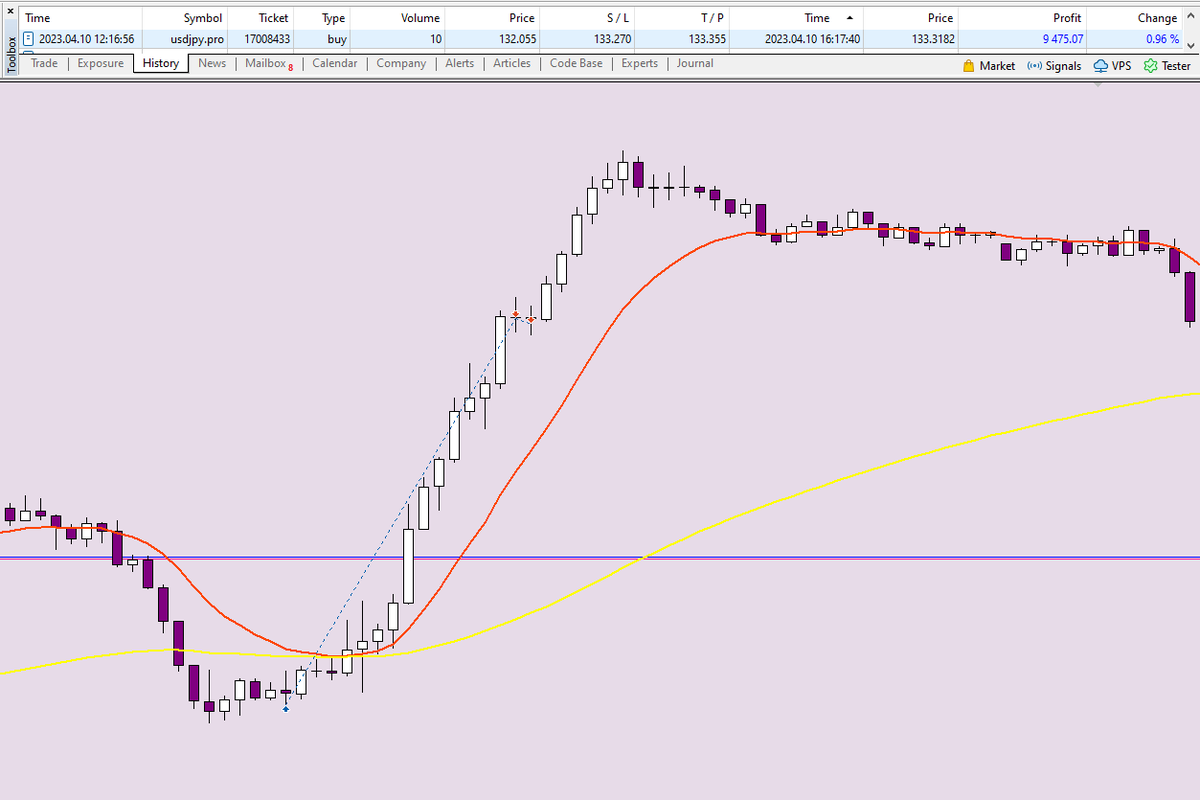
Task: Switch to the Calendar tab
Action: pyautogui.click(x=335, y=63)
